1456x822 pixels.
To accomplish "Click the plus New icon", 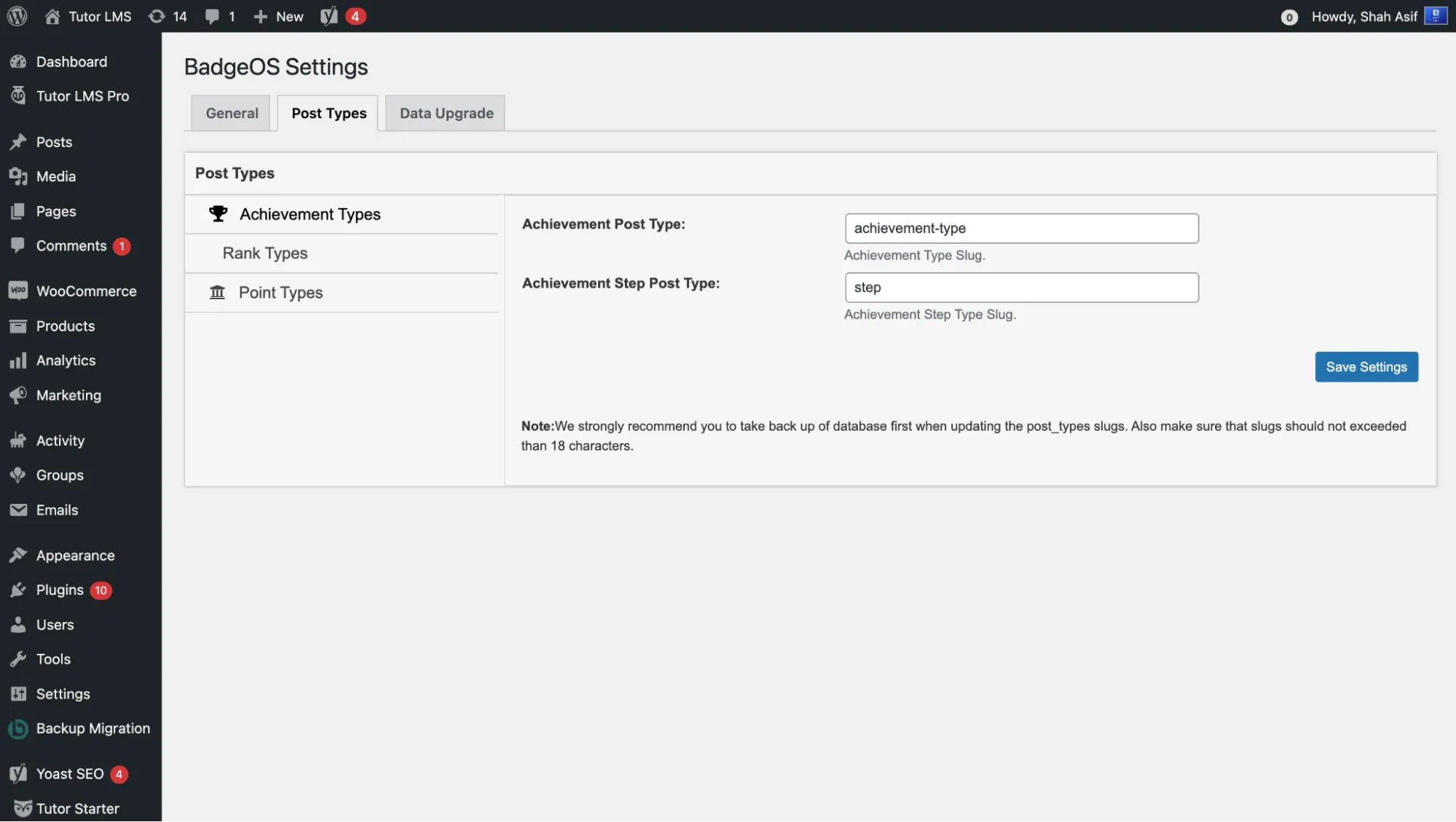I will coord(260,16).
